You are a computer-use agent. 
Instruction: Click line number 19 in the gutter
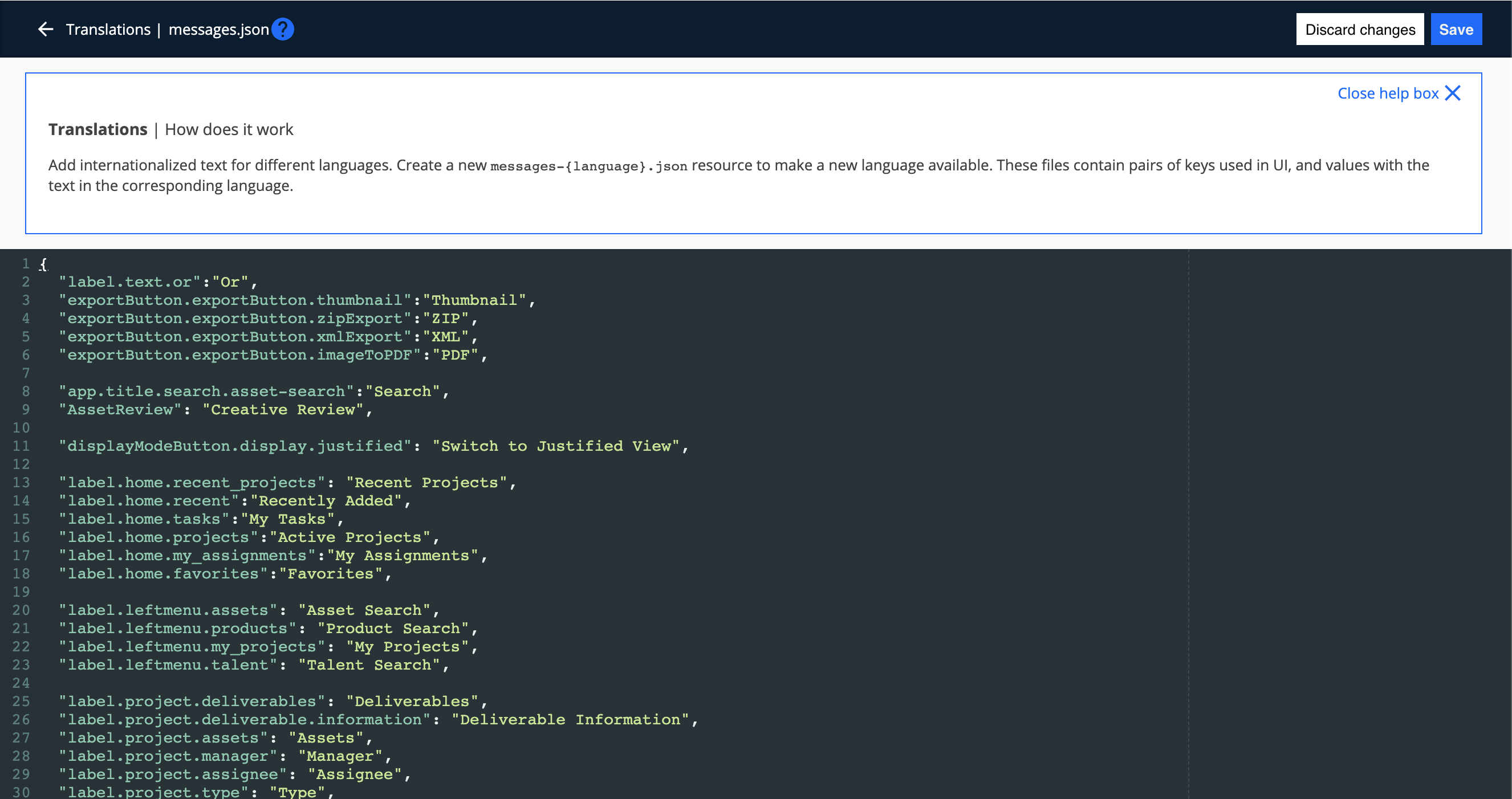[21, 592]
